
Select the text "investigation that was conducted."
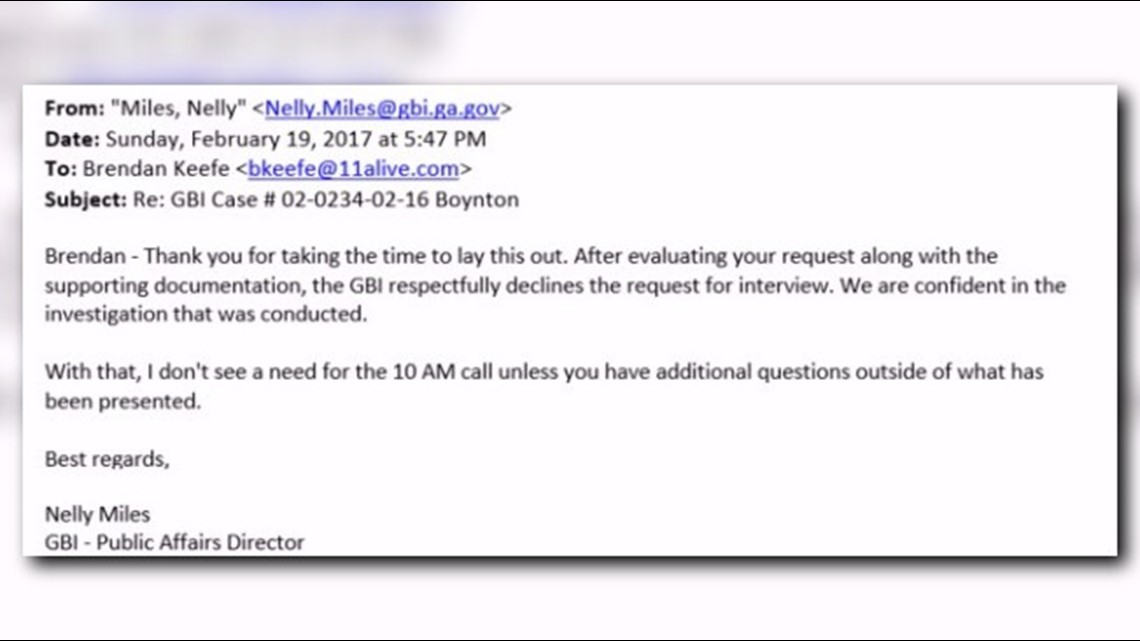pyautogui.click(x=206, y=314)
